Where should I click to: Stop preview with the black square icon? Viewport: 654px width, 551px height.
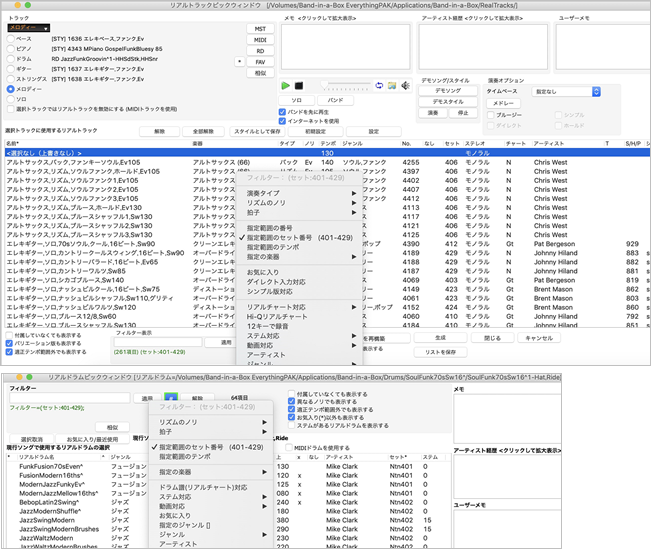[299, 86]
